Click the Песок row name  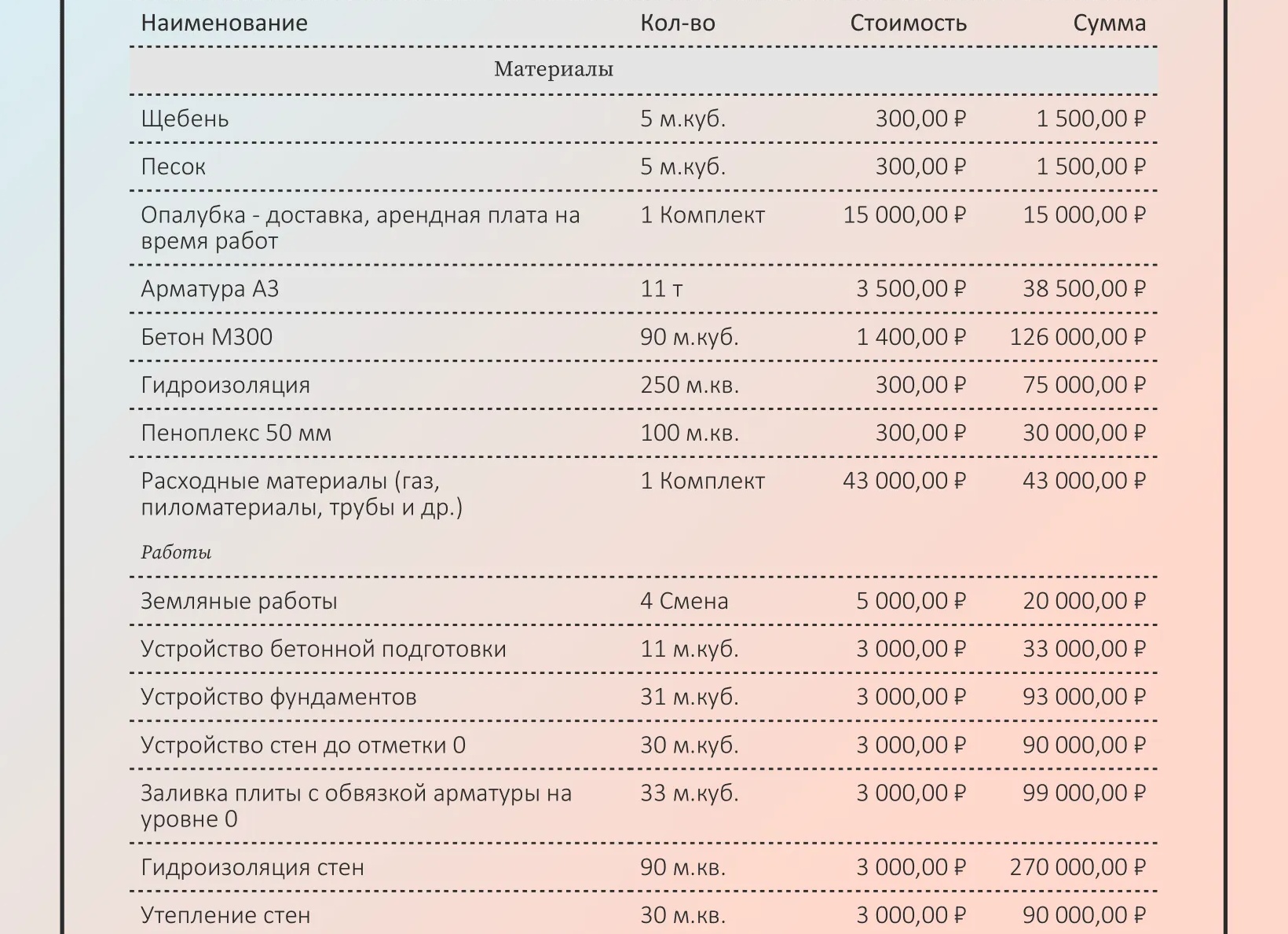(174, 167)
